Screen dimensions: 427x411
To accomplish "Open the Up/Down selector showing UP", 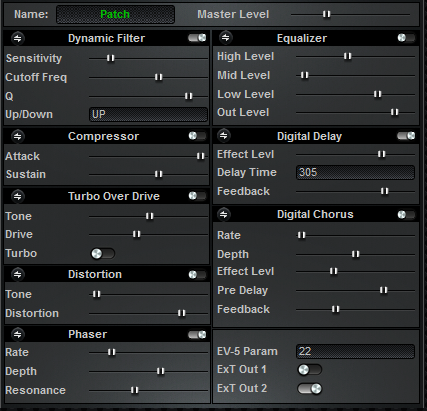I will point(148,114).
